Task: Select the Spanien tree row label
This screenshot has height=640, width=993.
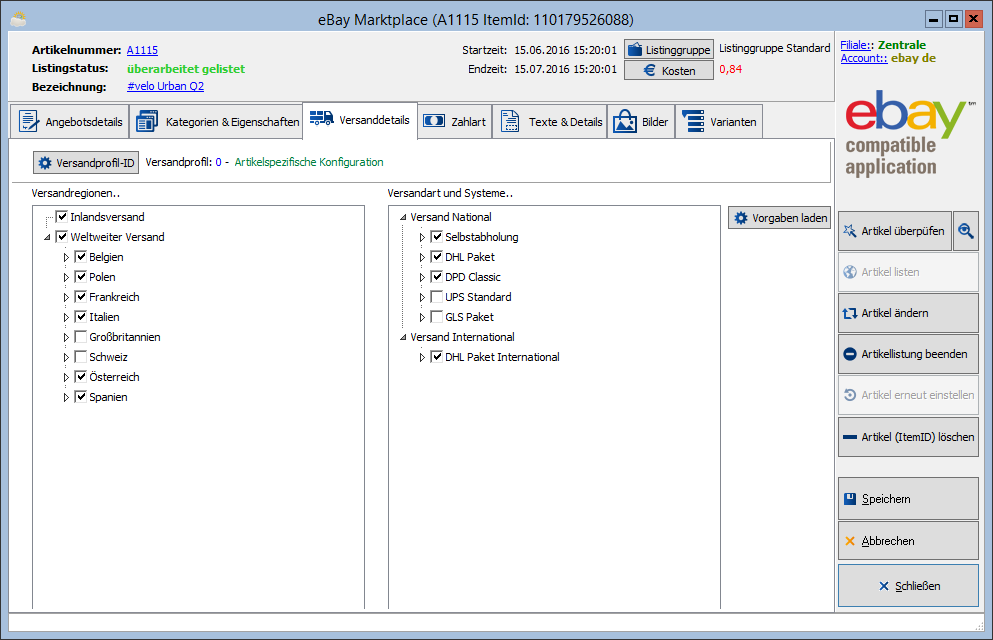Action: (x=108, y=397)
